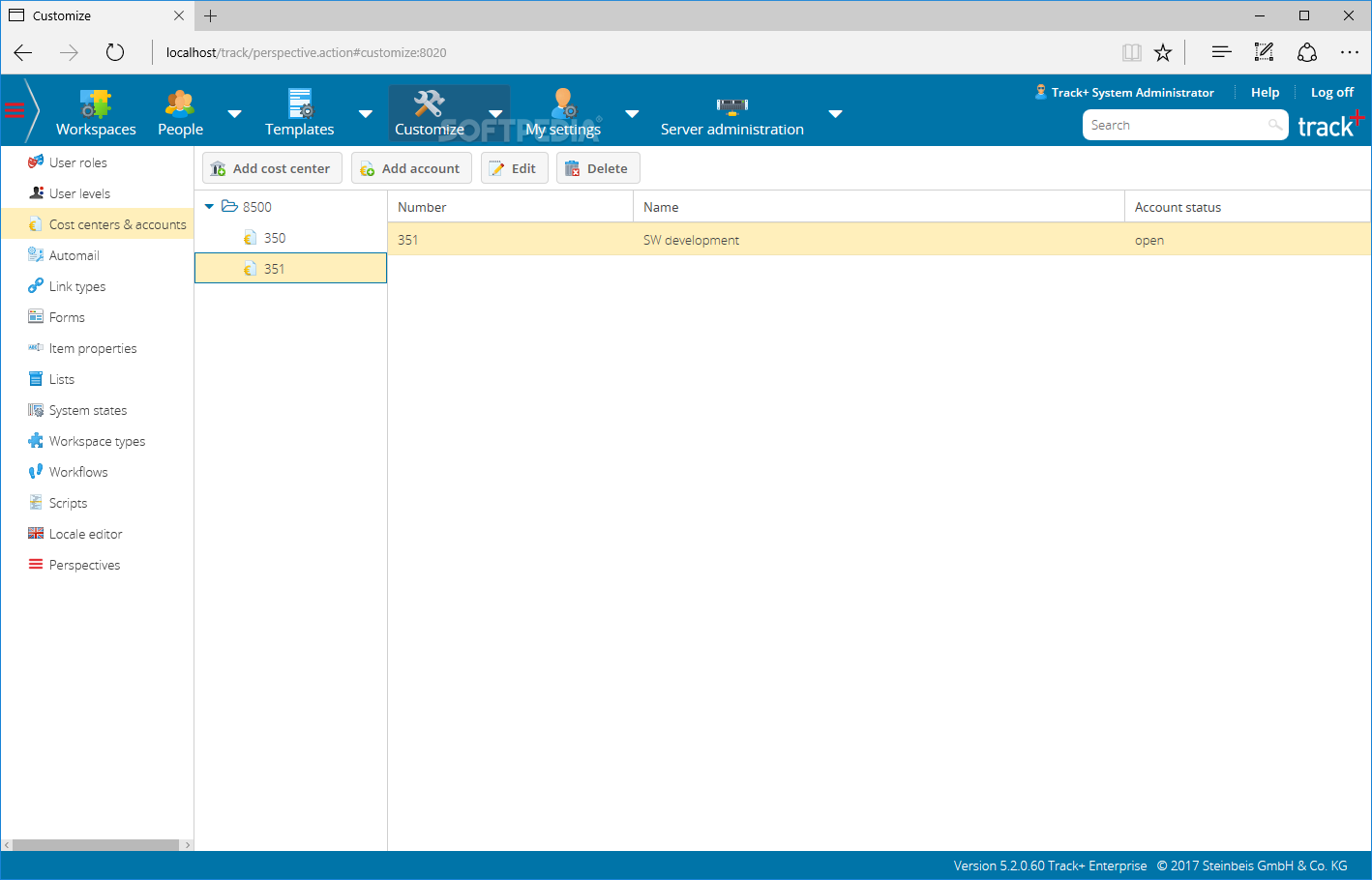Click the sidebar horizontal scrollbar

pyautogui.click(x=97, y=844)
